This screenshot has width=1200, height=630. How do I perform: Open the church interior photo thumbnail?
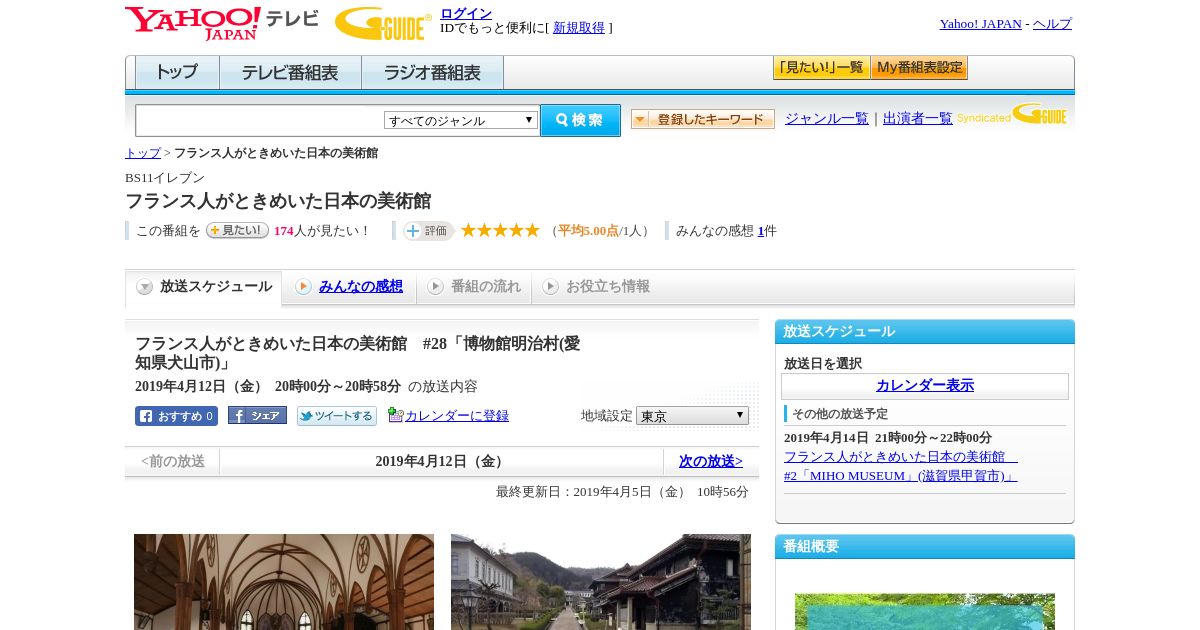tap(284, 582)
